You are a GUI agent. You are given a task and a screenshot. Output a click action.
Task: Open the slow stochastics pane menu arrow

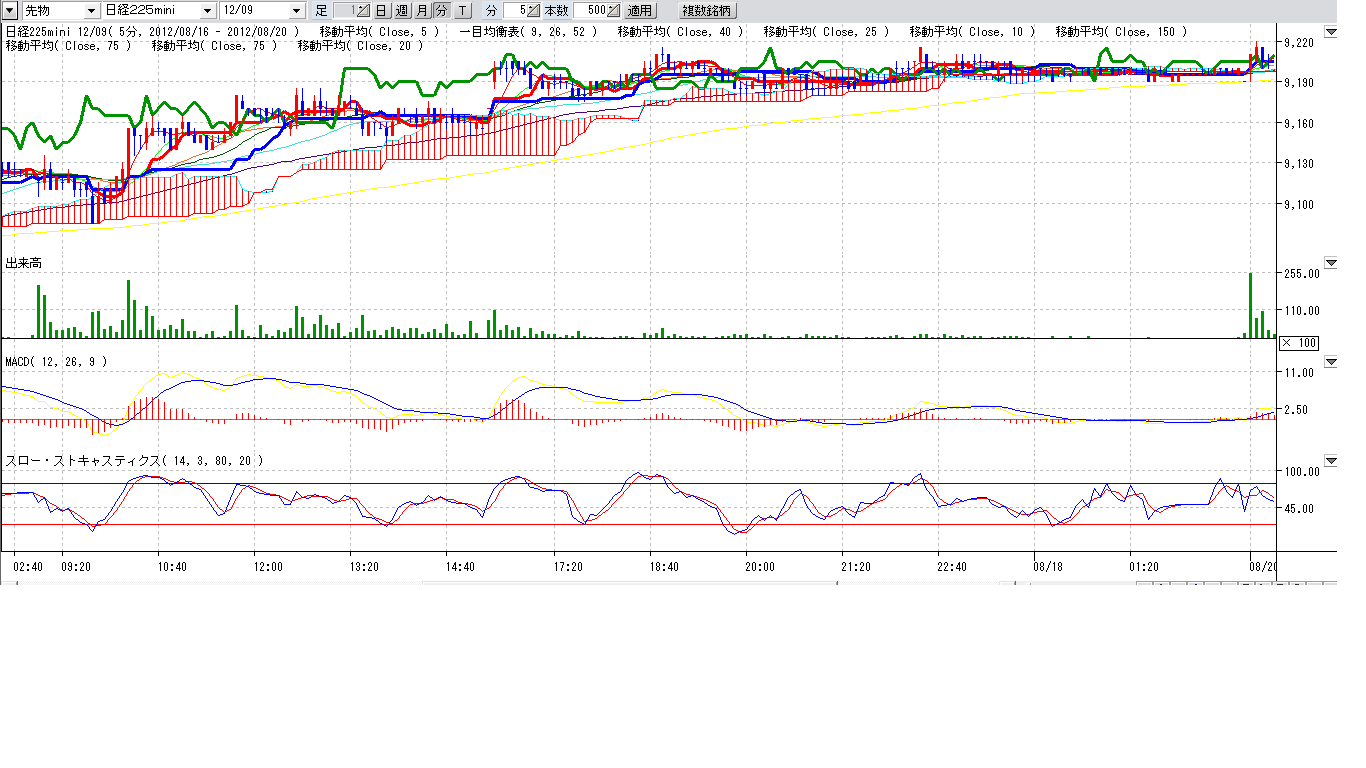click(1330, 461)
